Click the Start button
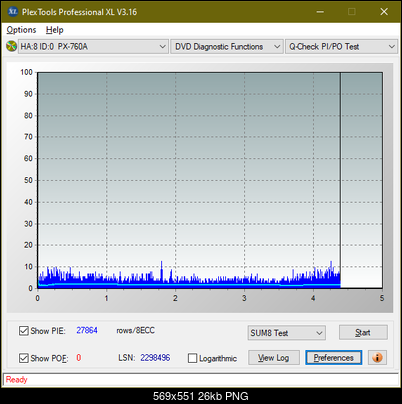Screen dimensions: 402x404 tap(363, 332)
